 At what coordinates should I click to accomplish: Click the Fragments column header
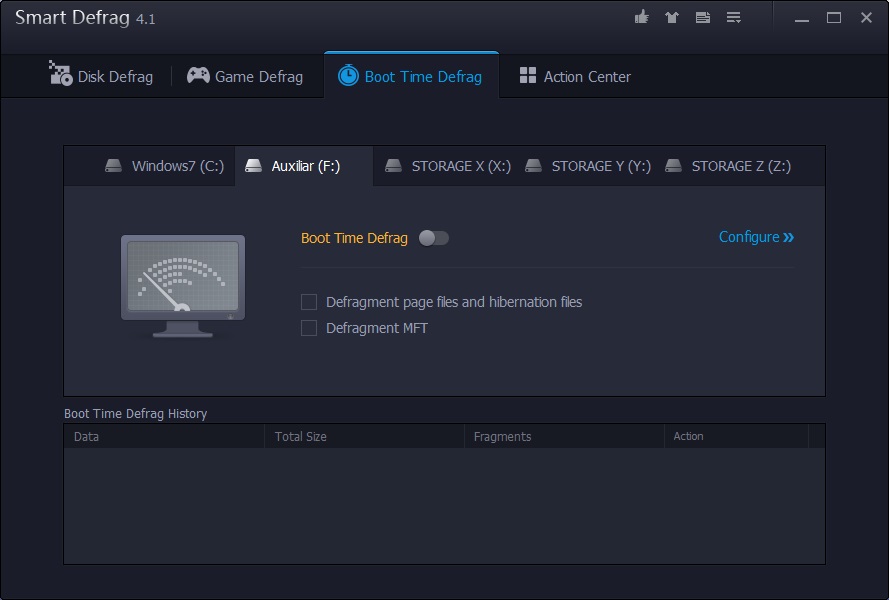(502, 436)
